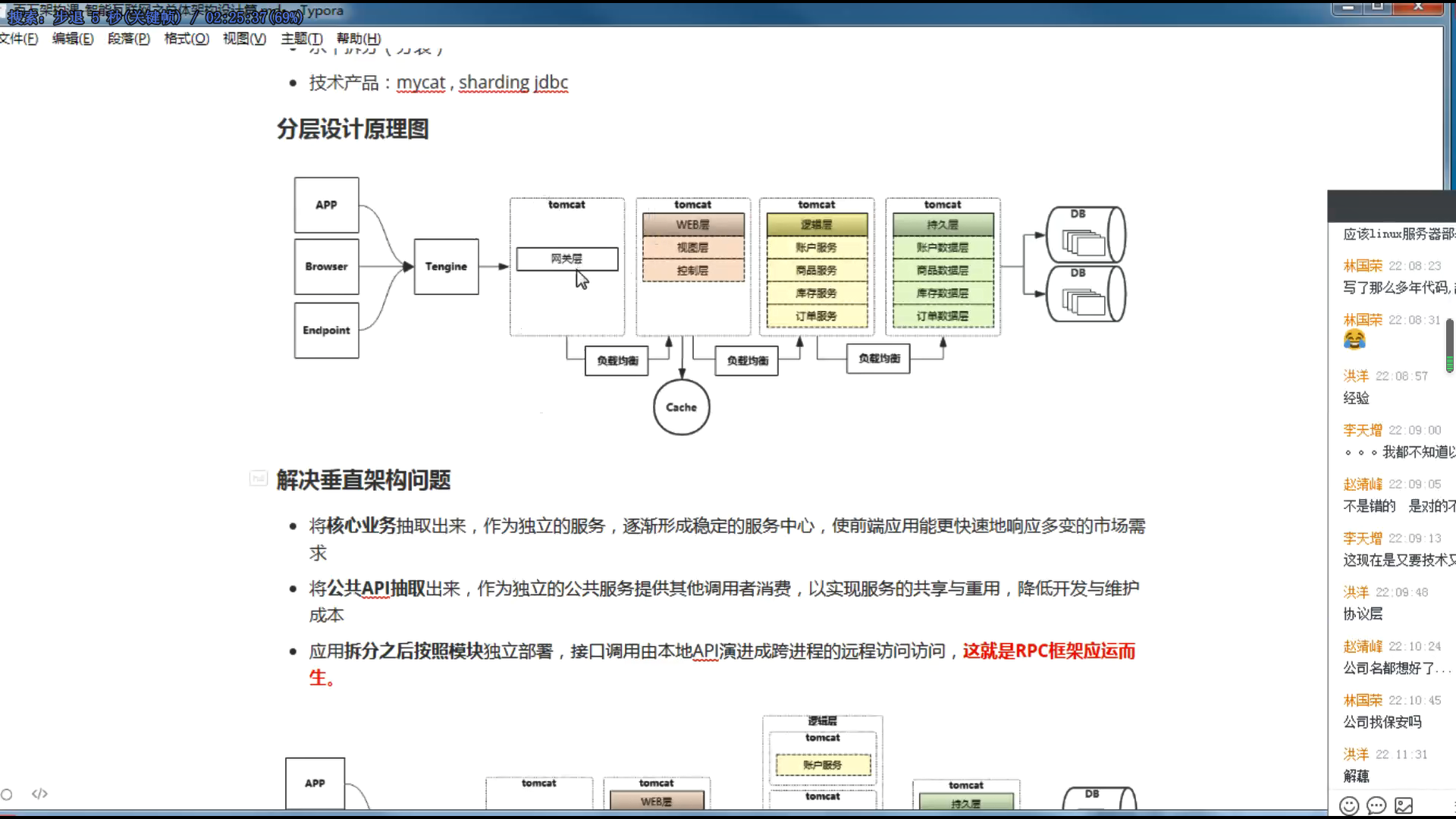Open the emoji picker in chat
Image resolution: width=1456 pixels, height=819 pixels.
(x=1348, y=805)
